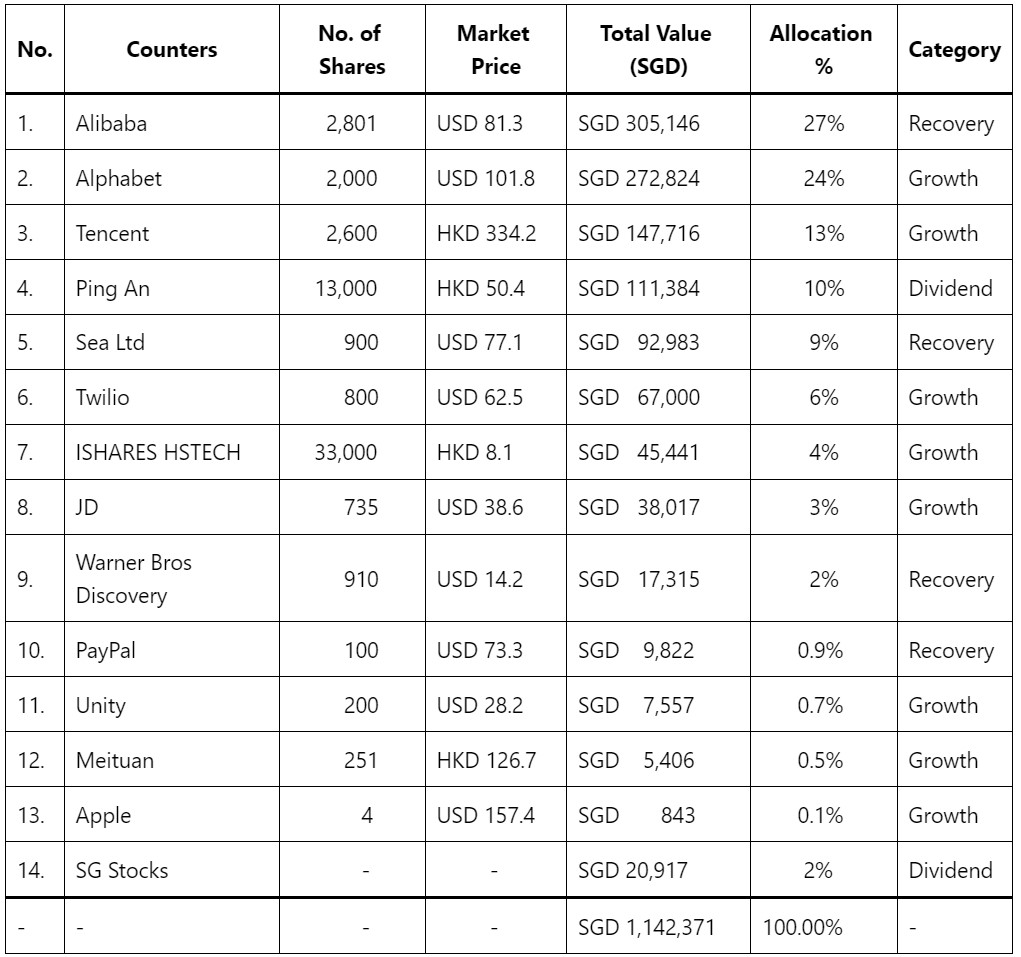
Task: Select the ISHARES HSTECH counter cell
Action: click(x=171, y=452)
